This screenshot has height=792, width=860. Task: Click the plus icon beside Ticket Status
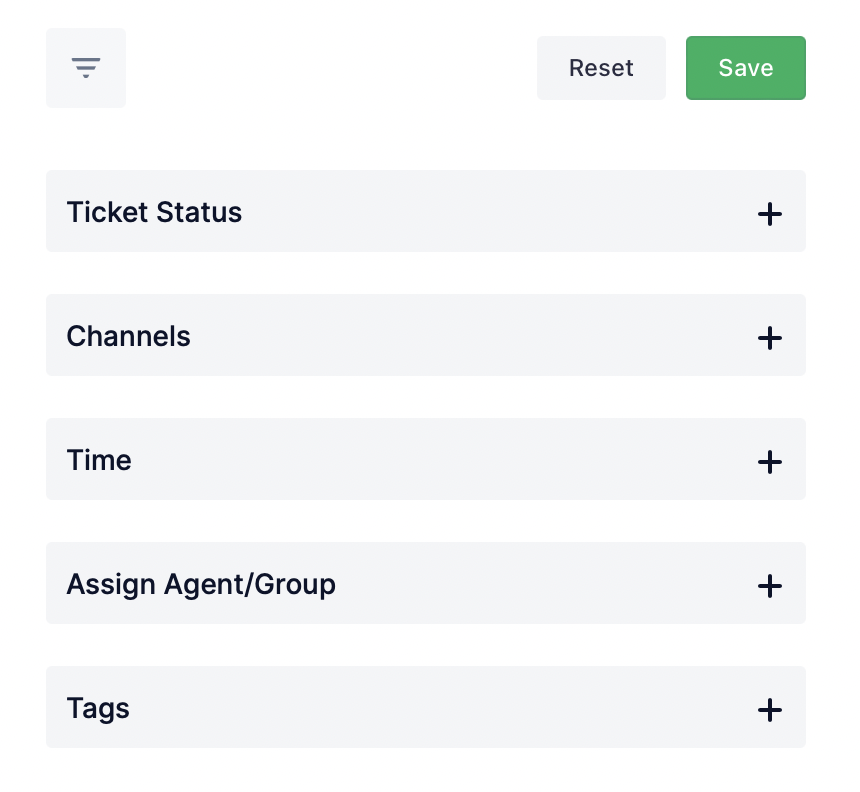coord(769,213)
